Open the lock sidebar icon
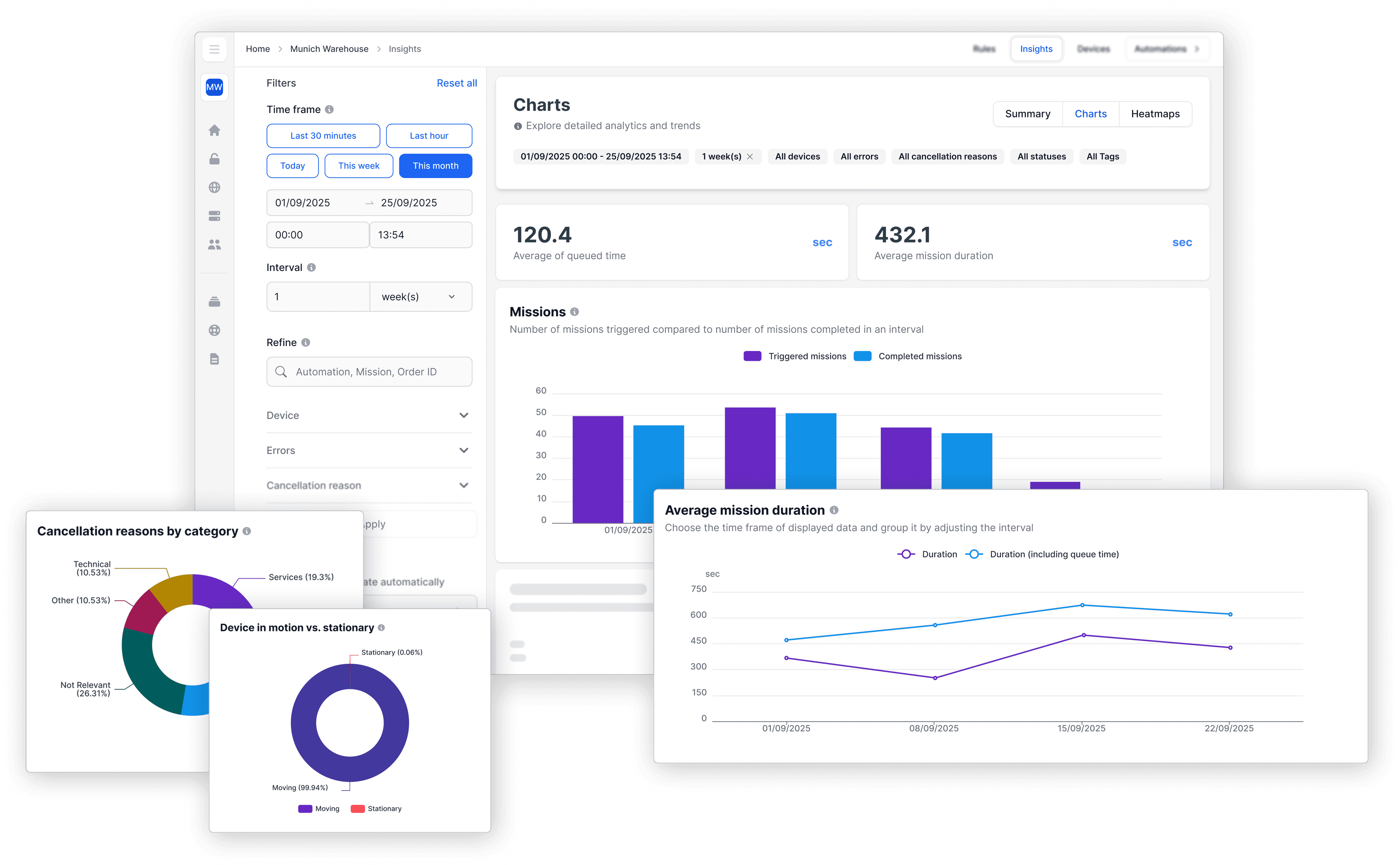1400x865 pixels. (214, 159)
